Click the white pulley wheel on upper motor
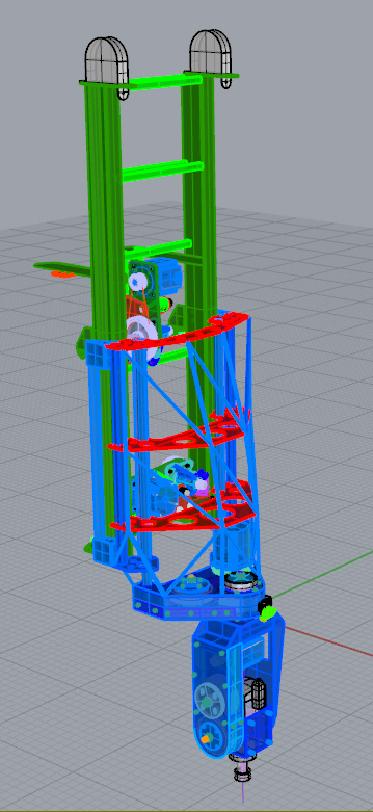The width and height of the screenshot is (373, 812). coord(137,282)
